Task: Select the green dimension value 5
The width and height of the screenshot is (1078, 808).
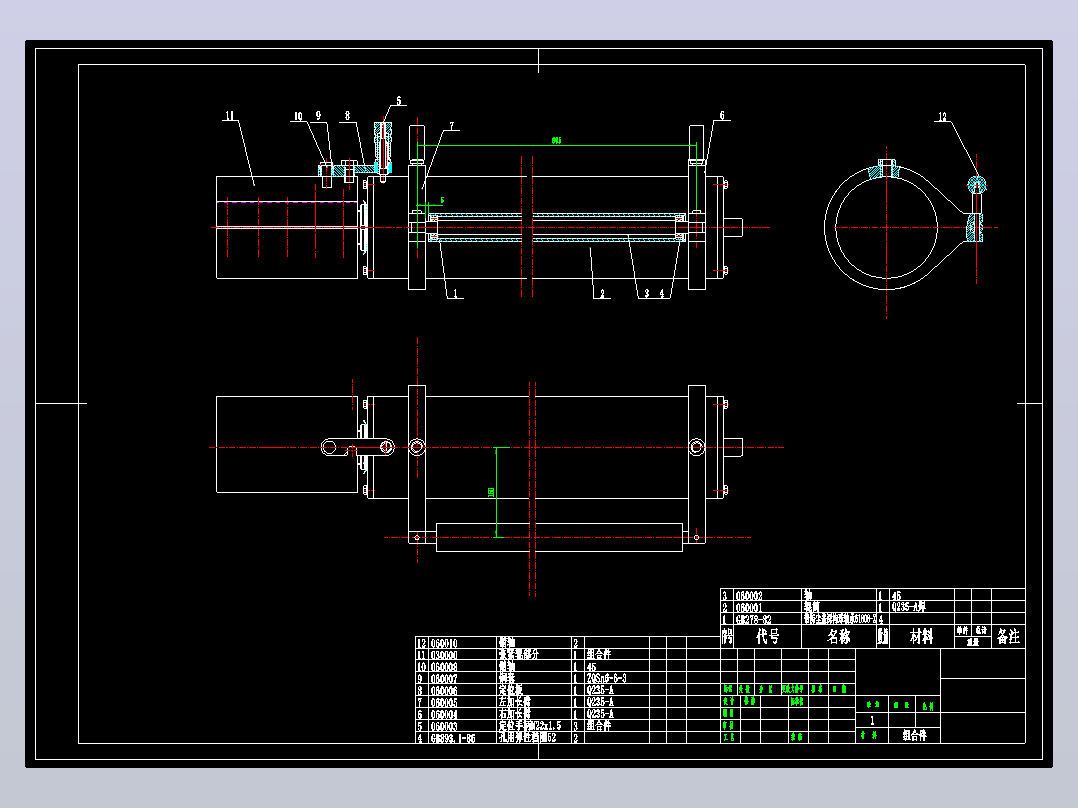Action: click(x=442, y=201)
